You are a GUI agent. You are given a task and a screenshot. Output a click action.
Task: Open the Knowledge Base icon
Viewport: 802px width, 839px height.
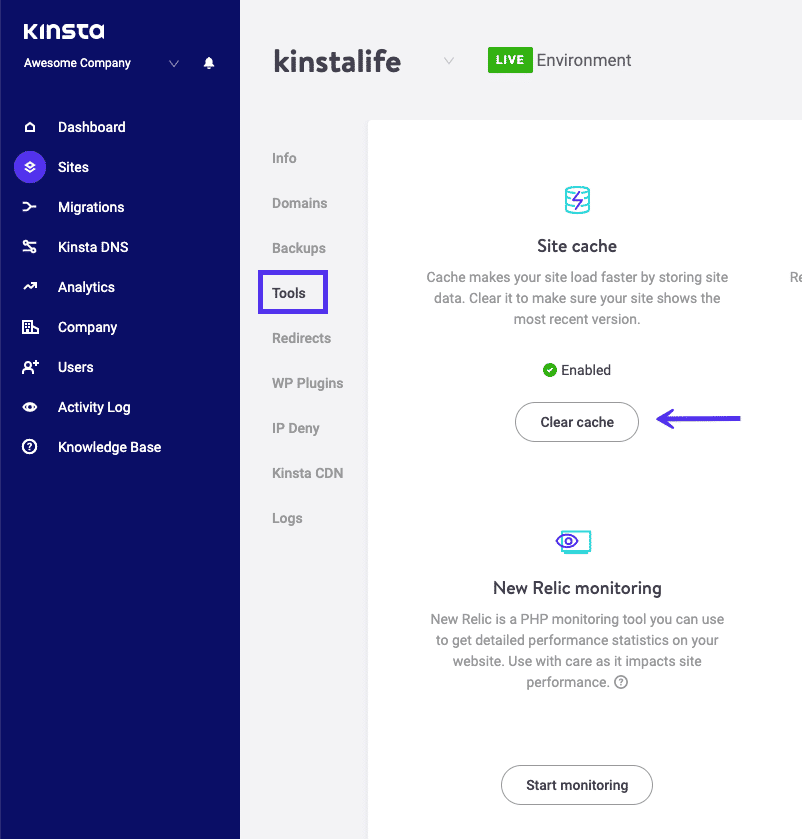(29, 447)
